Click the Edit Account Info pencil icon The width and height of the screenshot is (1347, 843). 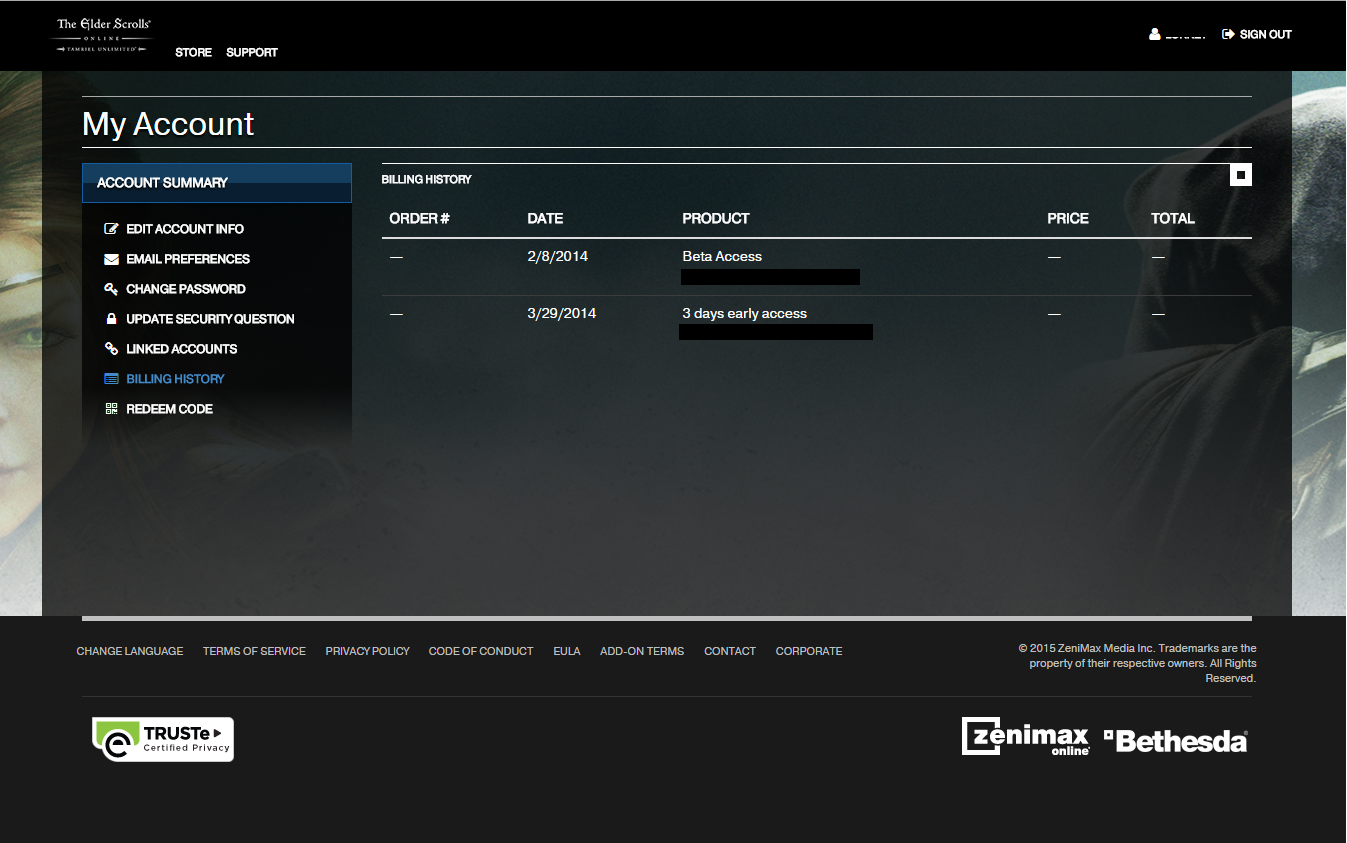111,229
